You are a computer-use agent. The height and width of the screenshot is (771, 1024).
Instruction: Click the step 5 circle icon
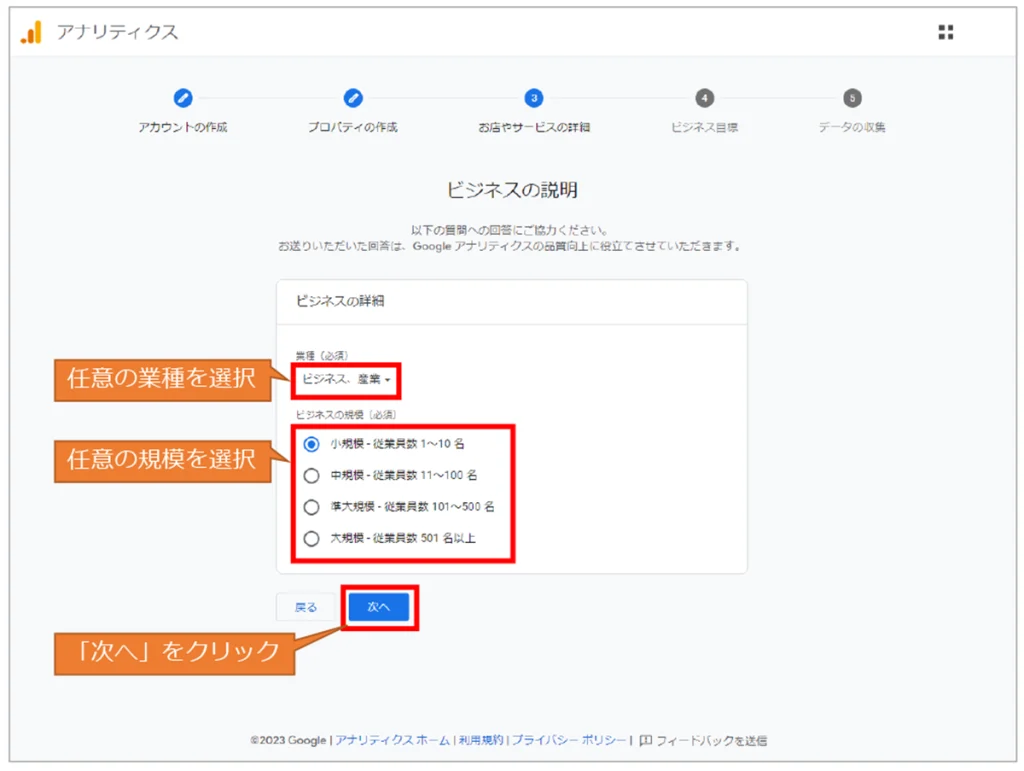click(852, 98)
